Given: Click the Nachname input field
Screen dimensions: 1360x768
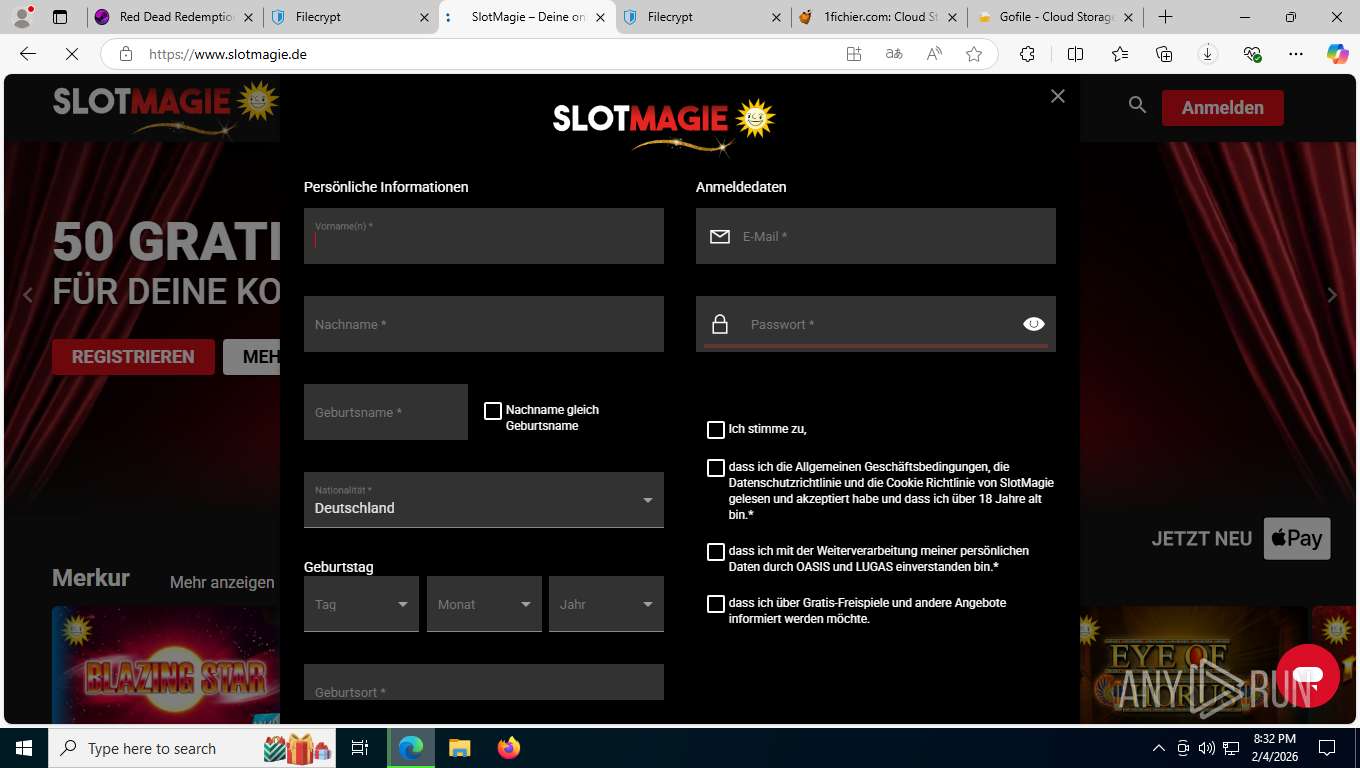Looking at the screenshot, I should (x=484, y=324).
